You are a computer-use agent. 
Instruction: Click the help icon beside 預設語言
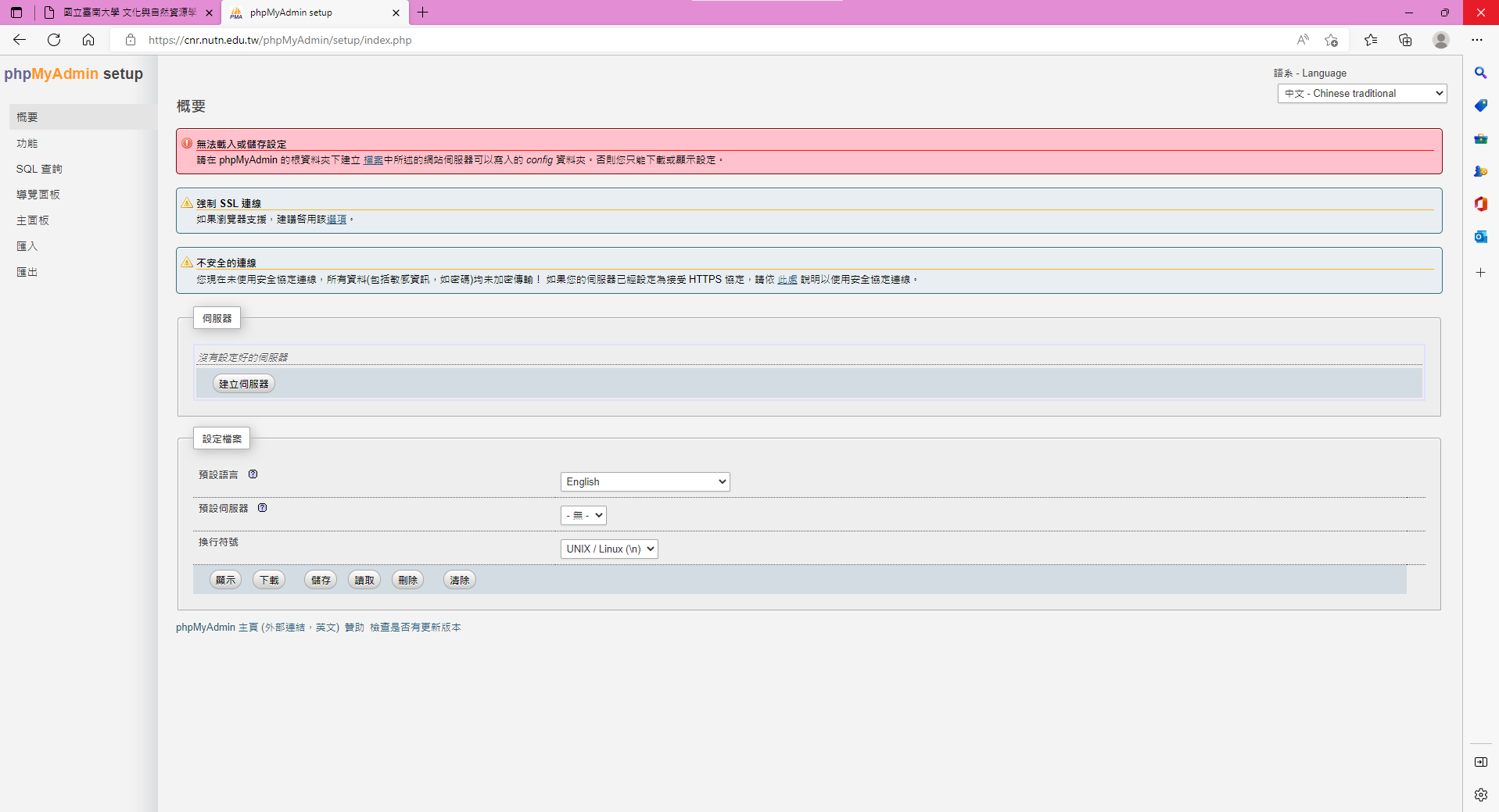point(253,474)
